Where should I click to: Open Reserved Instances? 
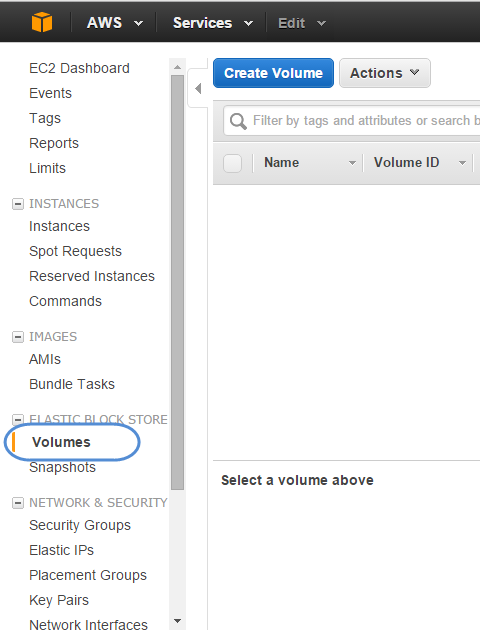point(92,276)
